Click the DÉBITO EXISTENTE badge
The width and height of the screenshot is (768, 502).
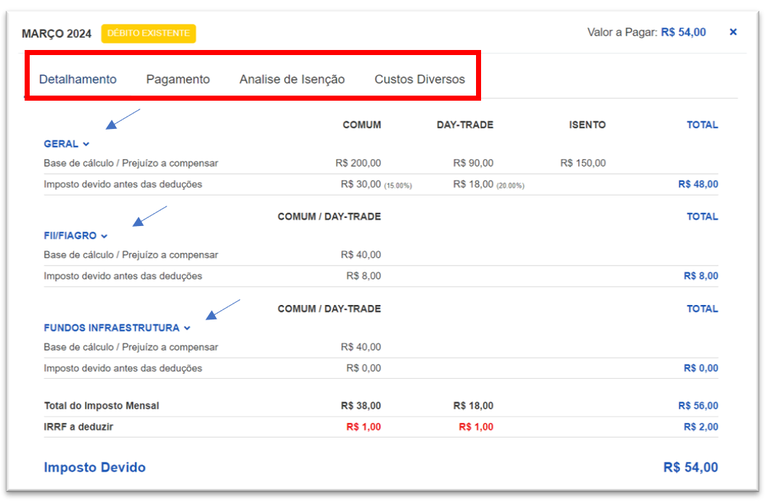148,33
